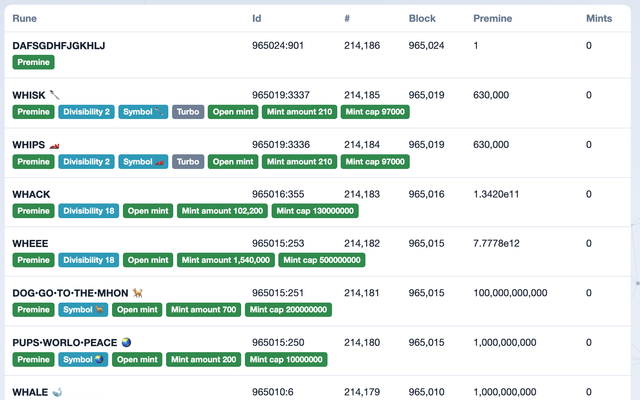Click the dog emoji beside DOG•GO•TO•THE•MHON
The height and width of the screenshot is (400, 640).
(x=138, y=293)
